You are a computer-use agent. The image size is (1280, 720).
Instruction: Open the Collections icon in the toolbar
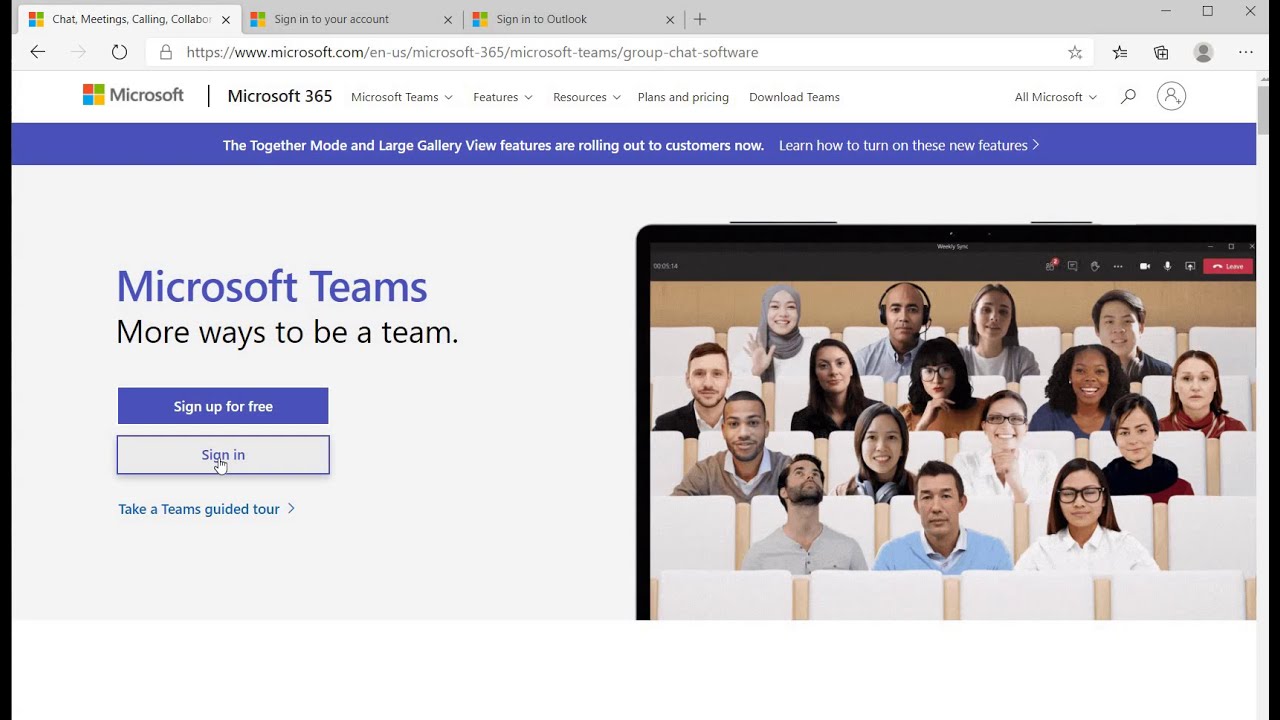[x=1161, y=52]
